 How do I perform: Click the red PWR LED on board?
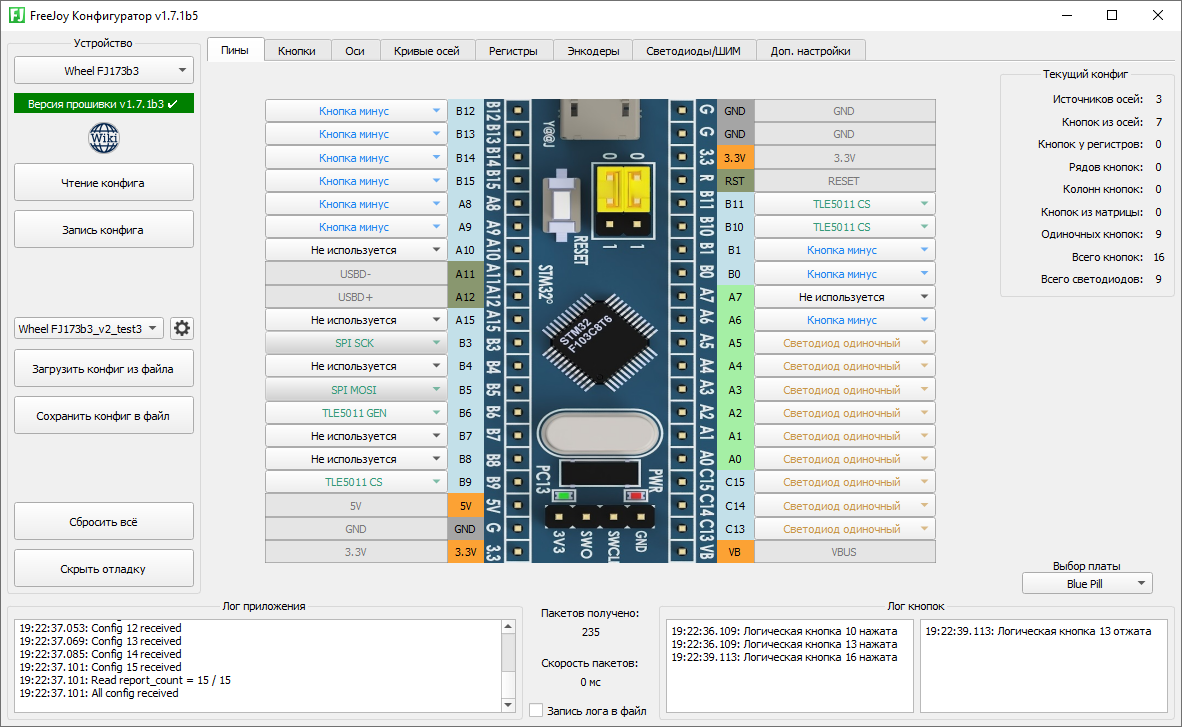pos(634,495)
